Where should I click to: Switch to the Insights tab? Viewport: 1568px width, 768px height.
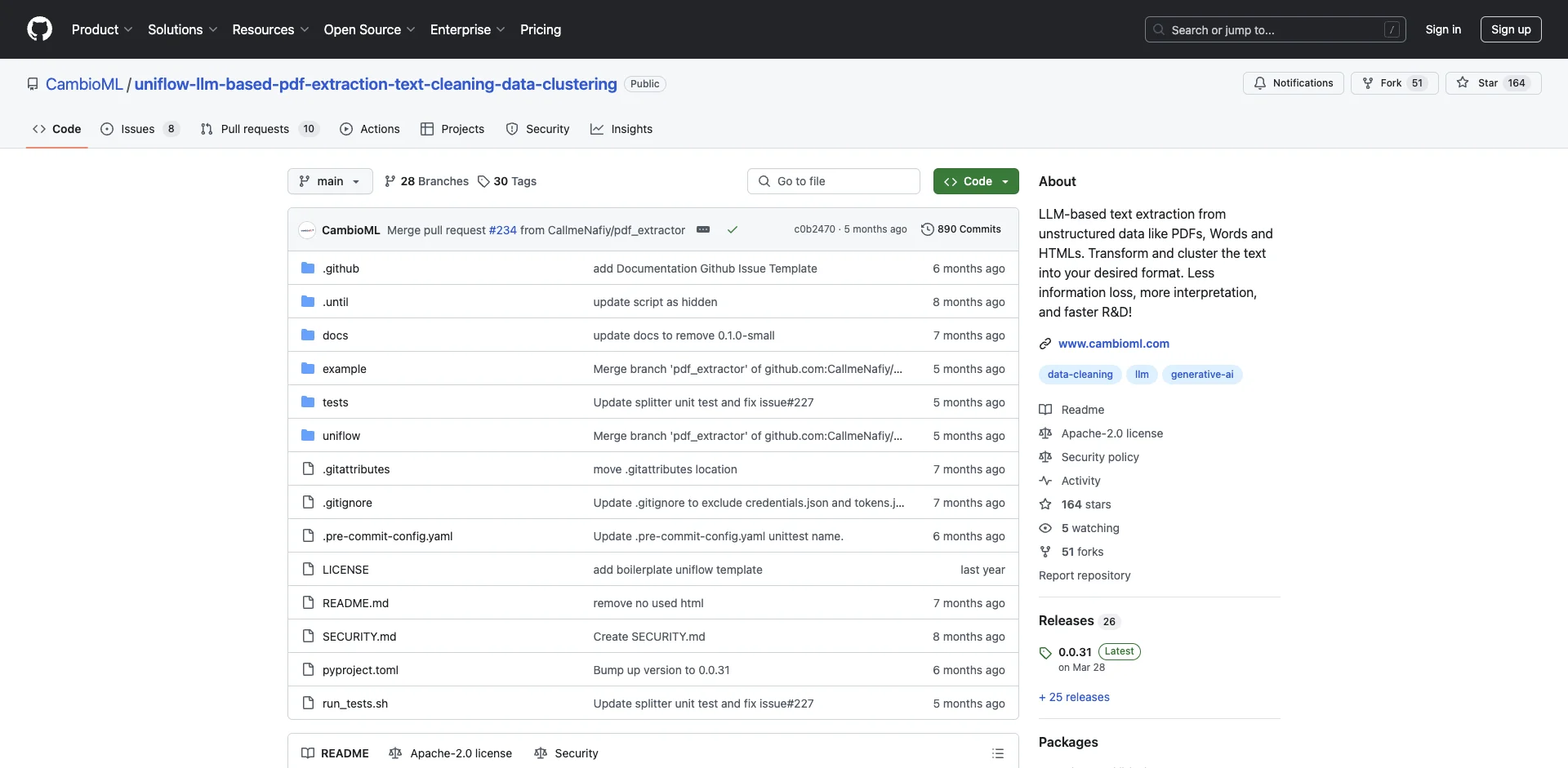pyautogui.click(x=621, y=129)
